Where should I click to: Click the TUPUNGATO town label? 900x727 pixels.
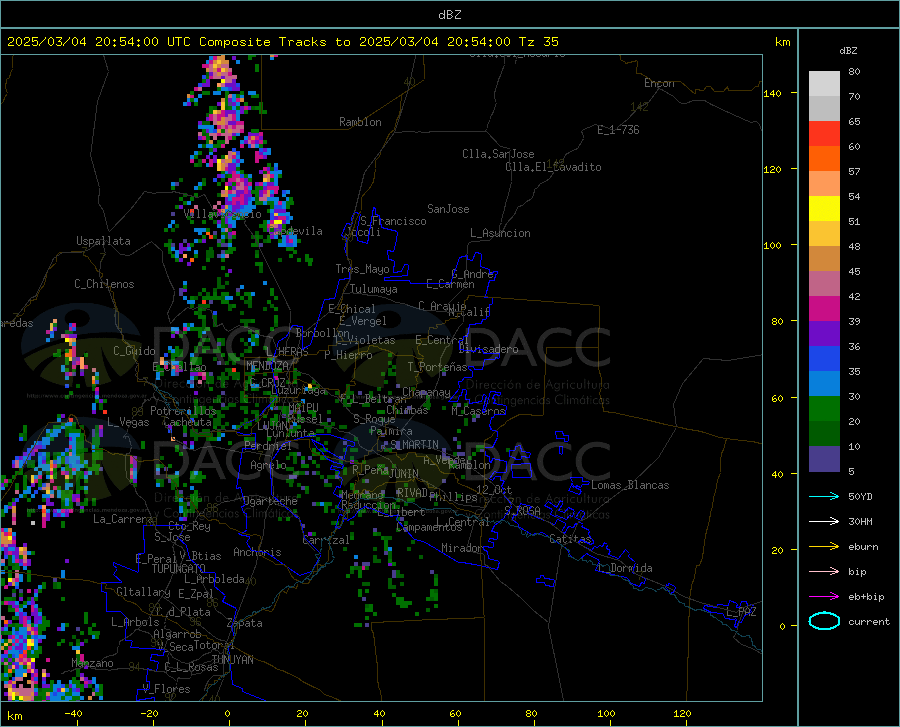click(178, 569)
